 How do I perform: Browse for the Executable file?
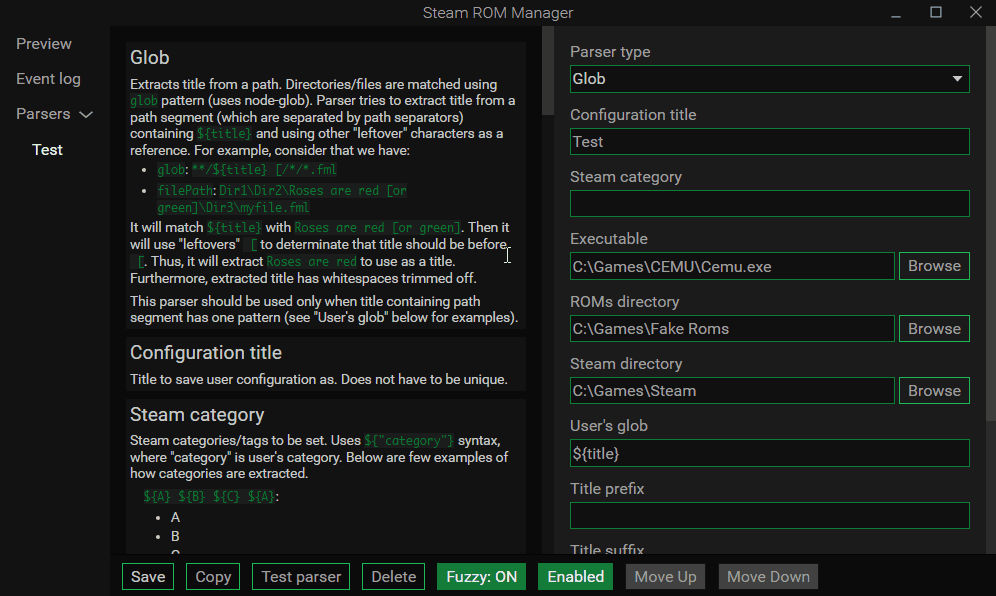pos(934,266)
